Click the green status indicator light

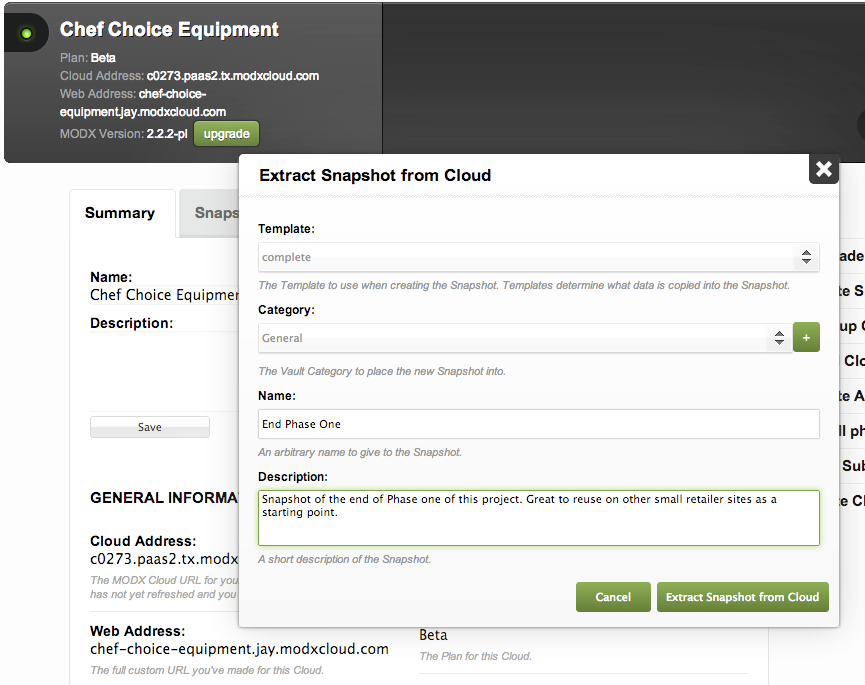tap(27, 34)
